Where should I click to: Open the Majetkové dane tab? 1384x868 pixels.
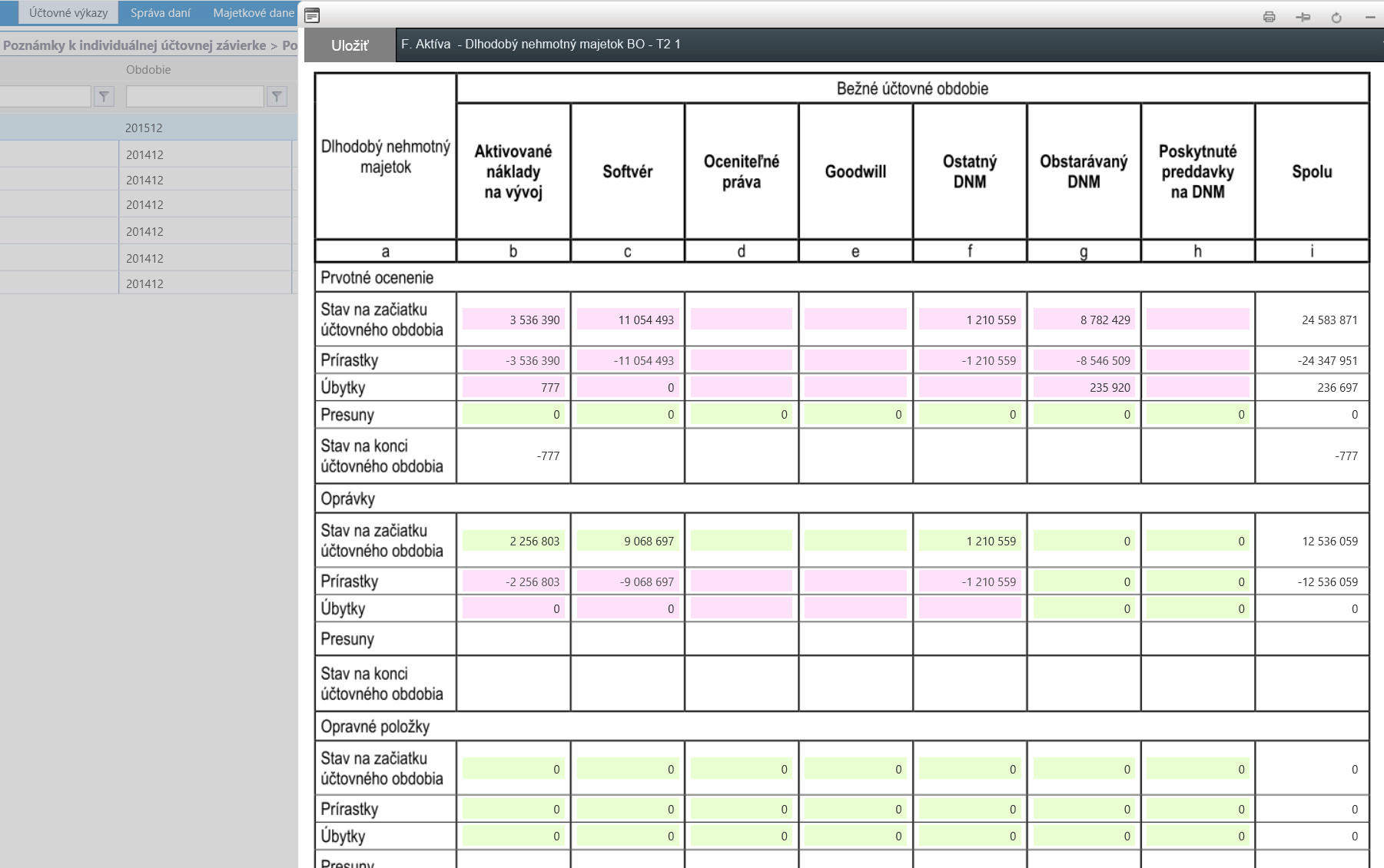(x=253, y=13)
